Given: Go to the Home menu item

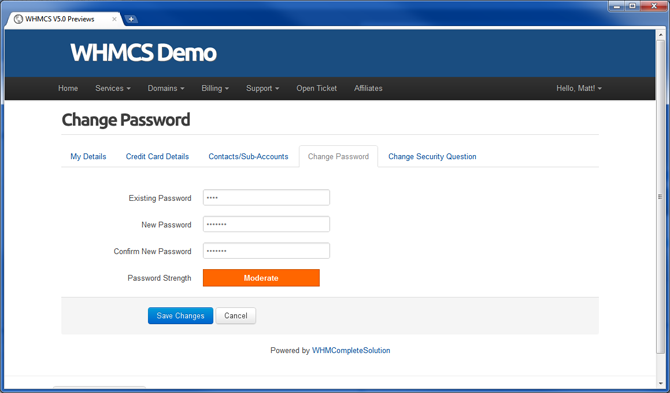Looking at the screenshot, I should point(68,88).
